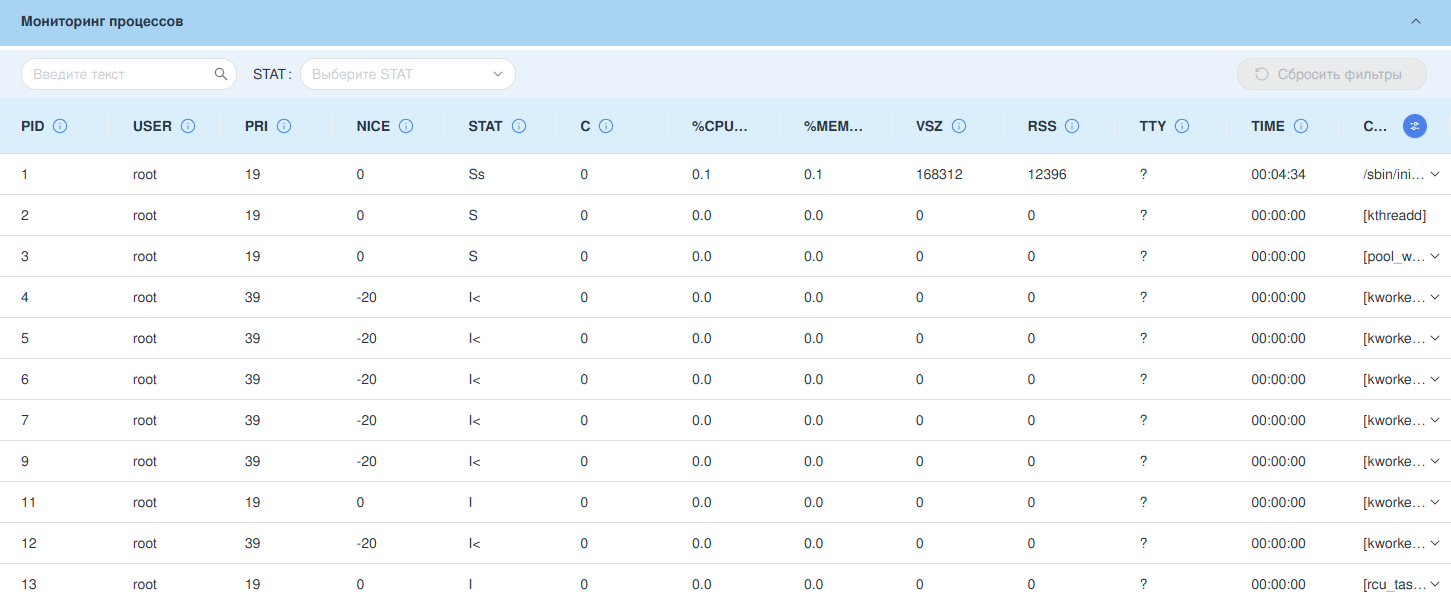Screen dimensions: 1451x592
Task: Click the info icon next to RSS
Action: 1072,126
